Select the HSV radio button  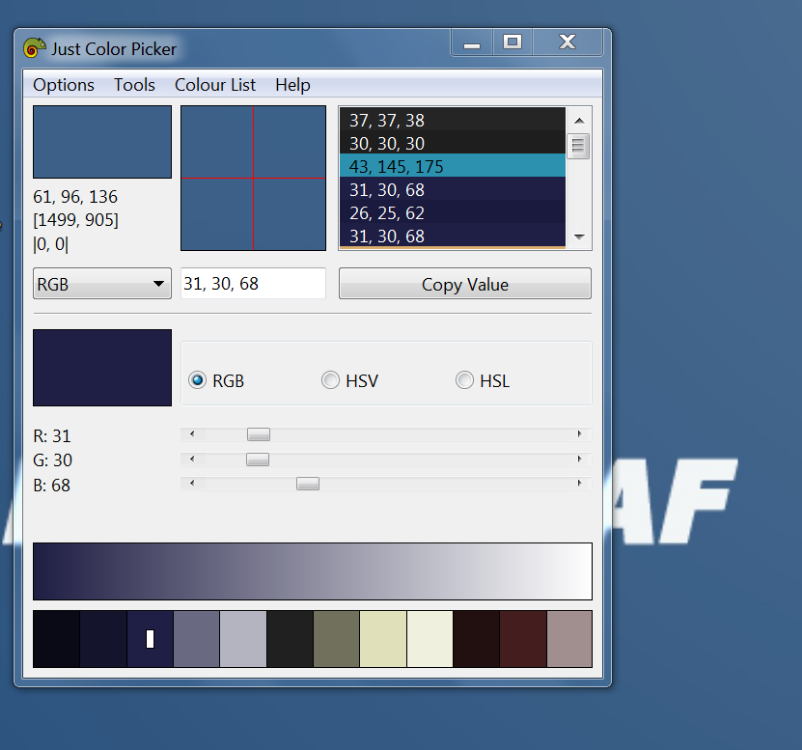click(330, 380)
